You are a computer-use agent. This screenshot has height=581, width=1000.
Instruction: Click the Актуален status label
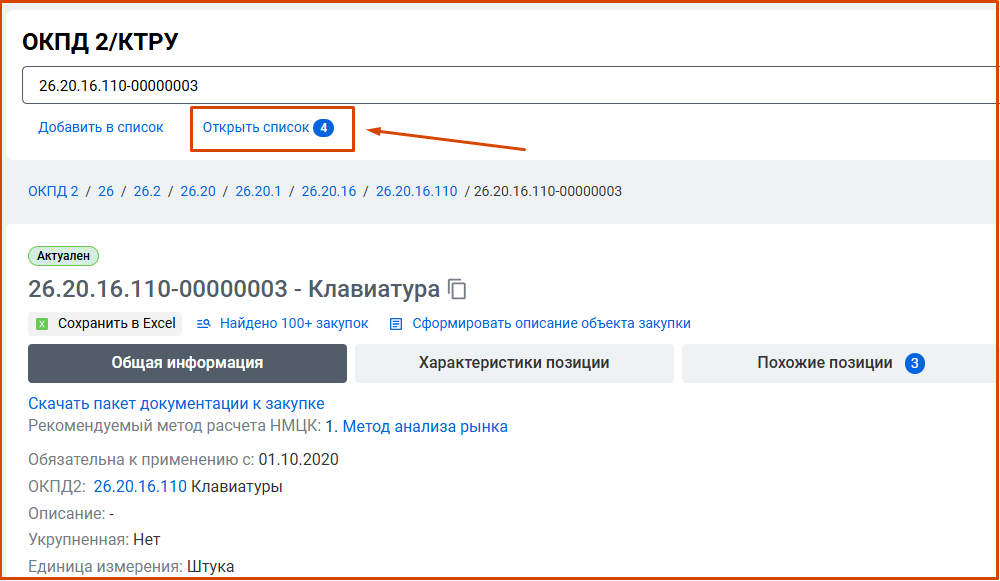click(x=63, y=256)
